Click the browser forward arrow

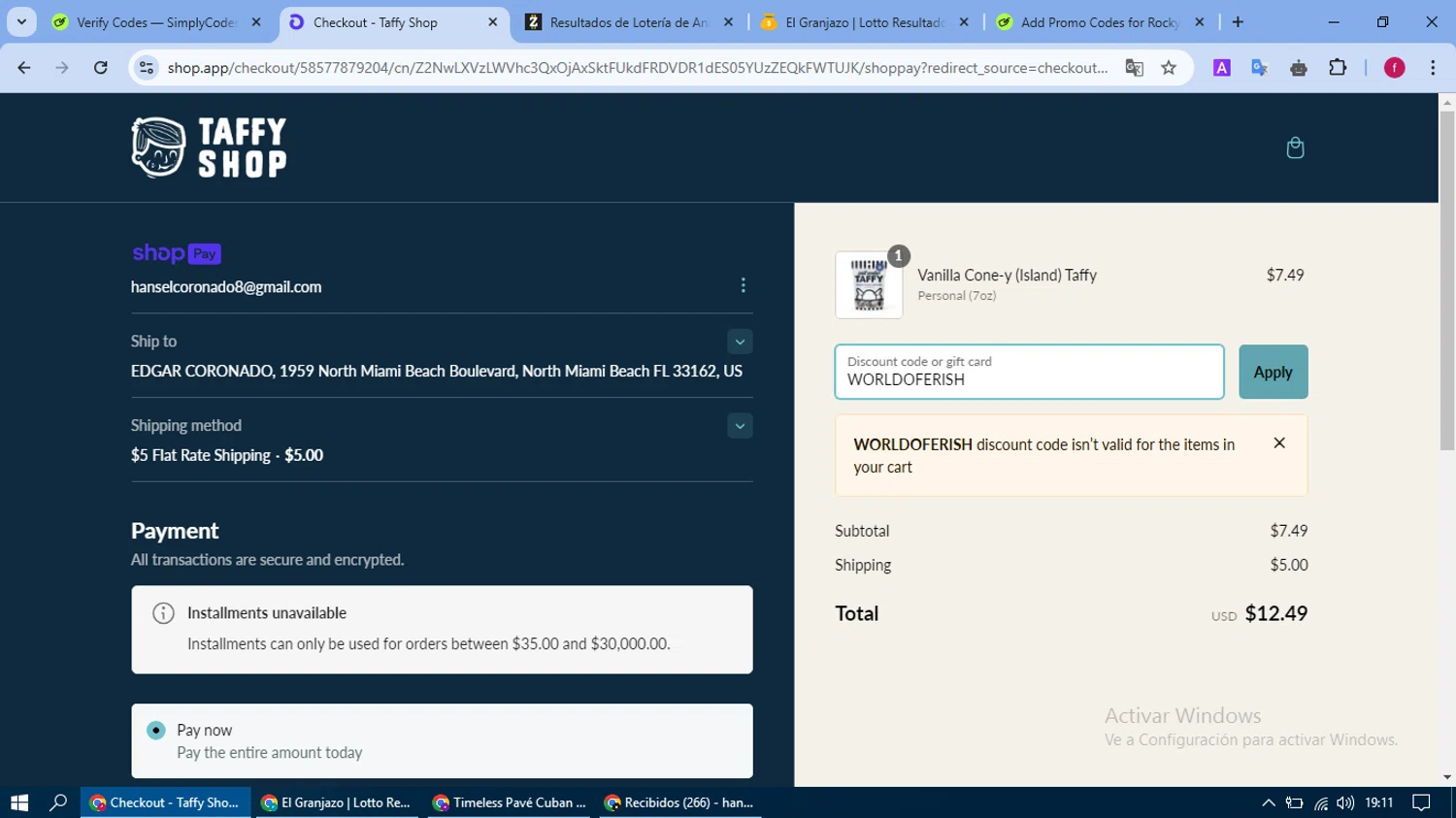62,68
